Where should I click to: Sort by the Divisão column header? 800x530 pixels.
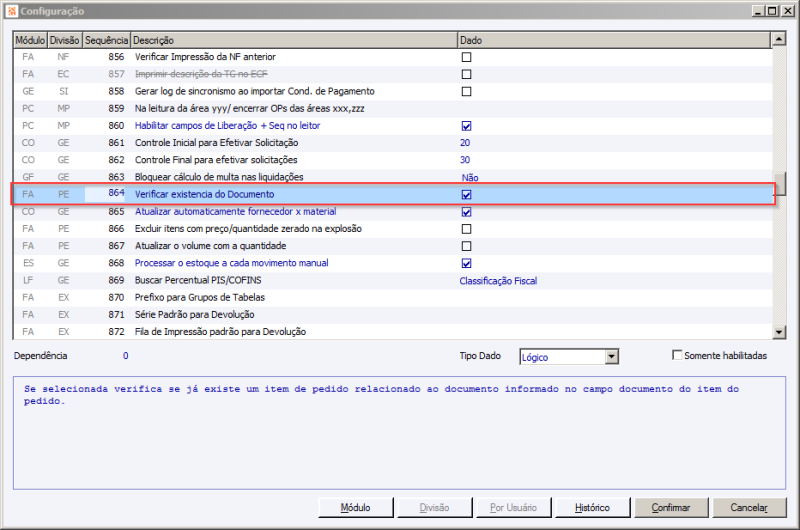pyautogui.click(x=65, y=40)
